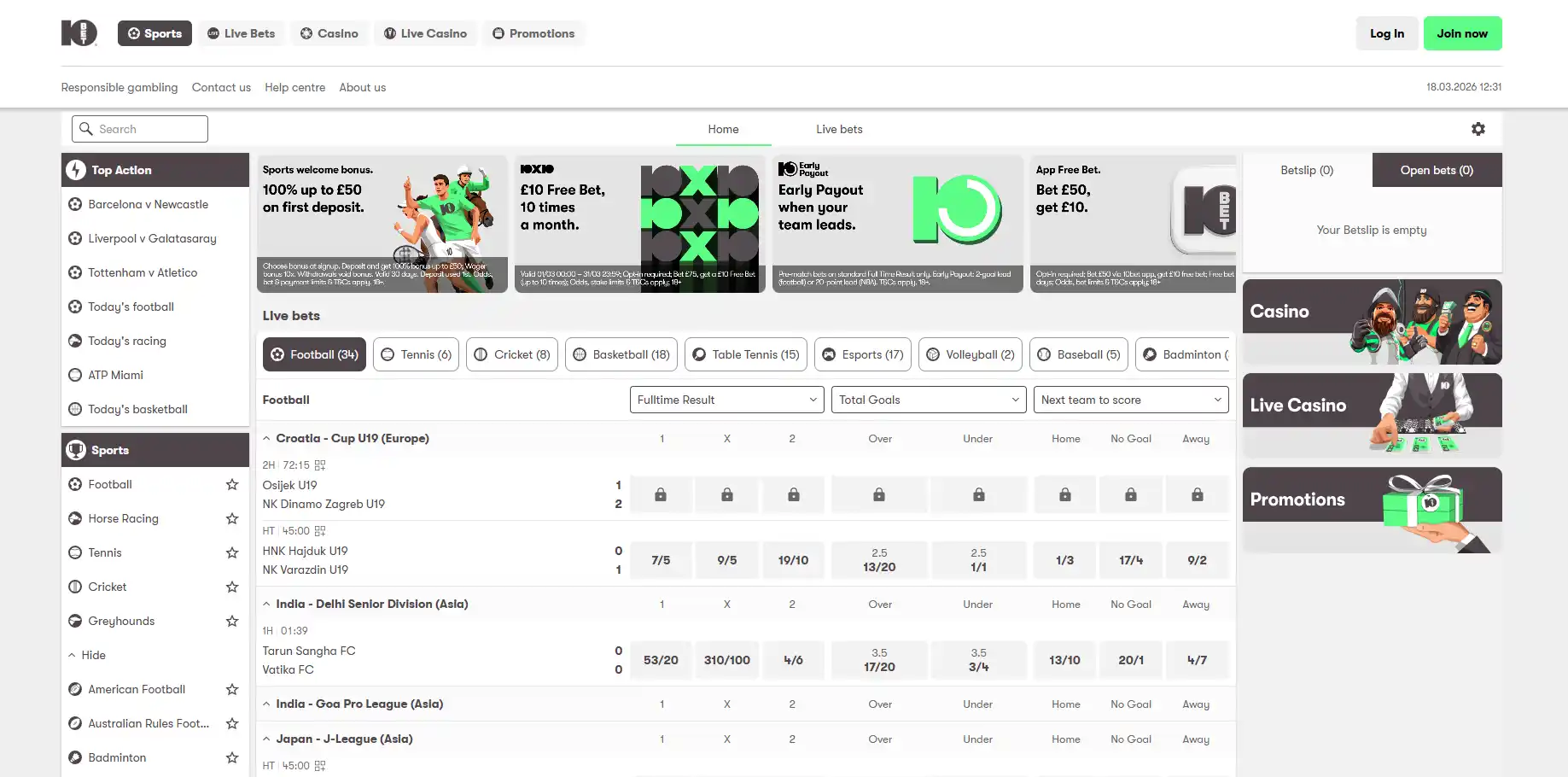Click the search magnifier icon
The image size is (1568, 777).
[85, 129]
